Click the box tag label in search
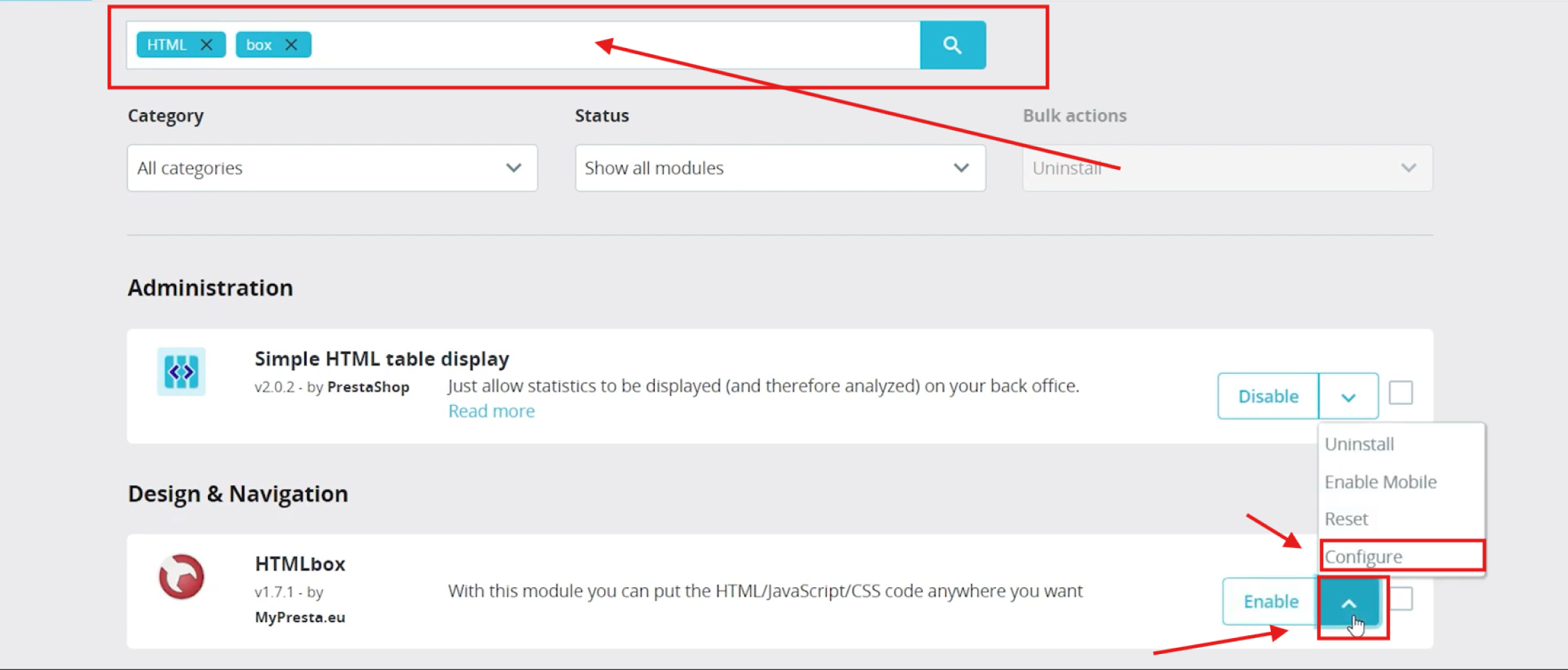 tap(258, 45)
